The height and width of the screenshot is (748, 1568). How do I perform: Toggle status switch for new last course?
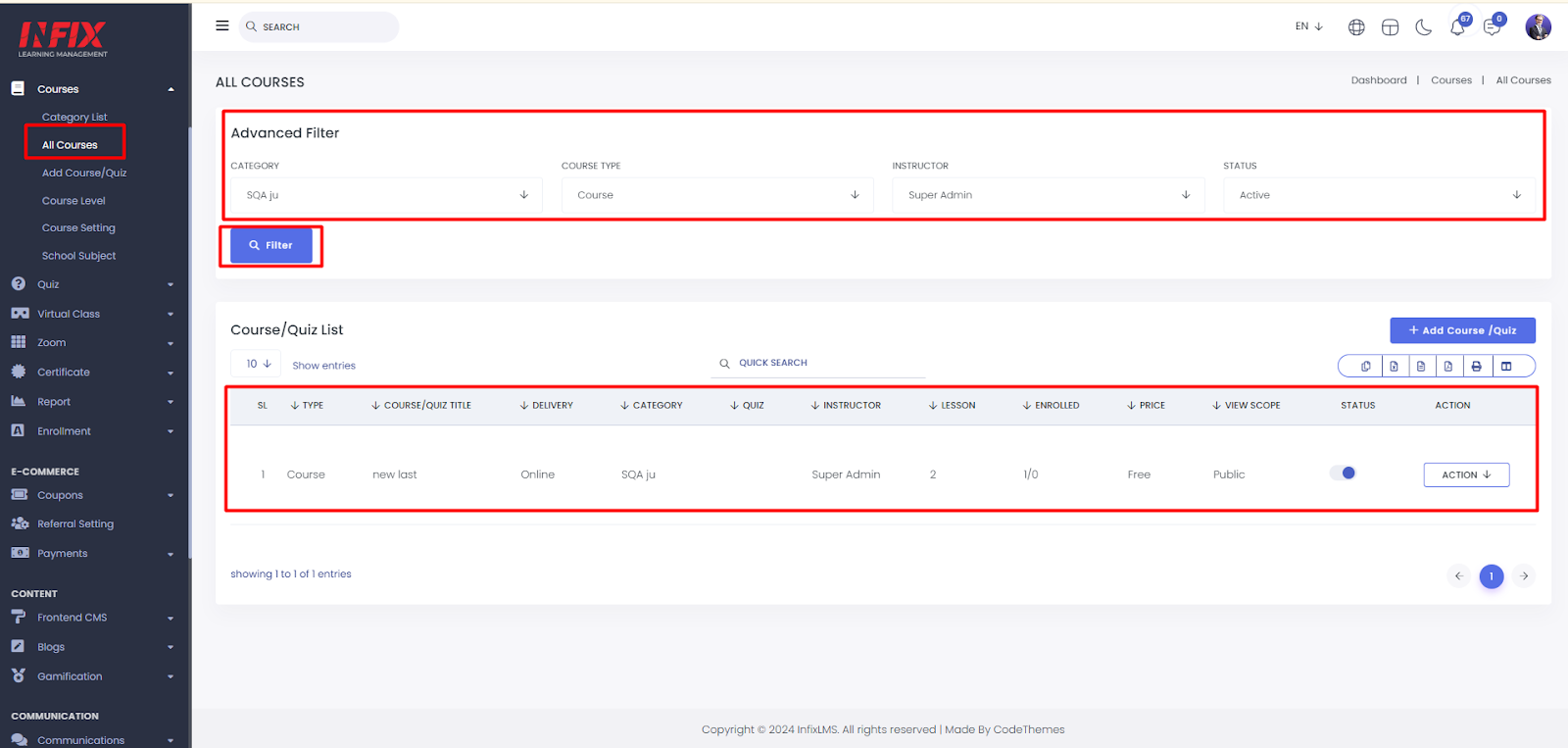1343,473
